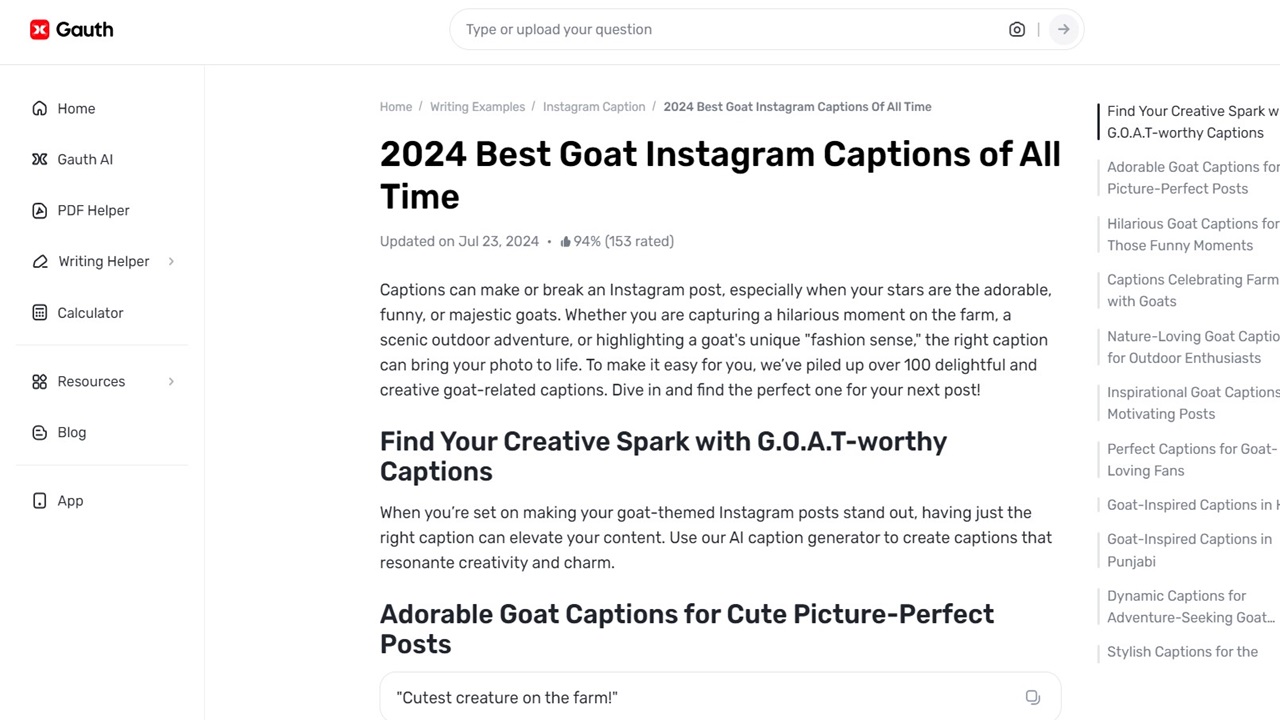
Task: Expand the Writing Helper chevron
Action: pos(170,261)
